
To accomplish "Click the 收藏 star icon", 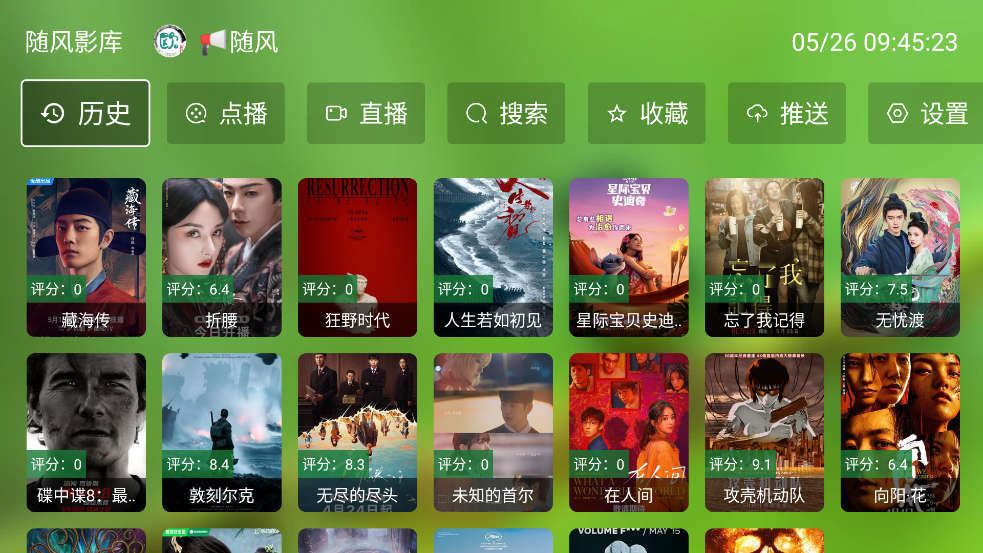I will click(617, 113).
